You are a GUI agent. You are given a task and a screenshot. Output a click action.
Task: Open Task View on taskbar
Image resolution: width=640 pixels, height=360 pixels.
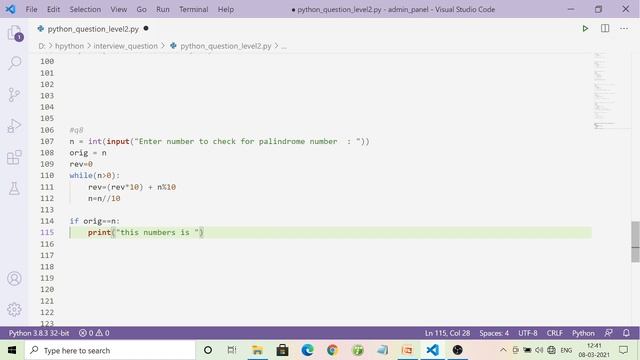click(232, 350)
